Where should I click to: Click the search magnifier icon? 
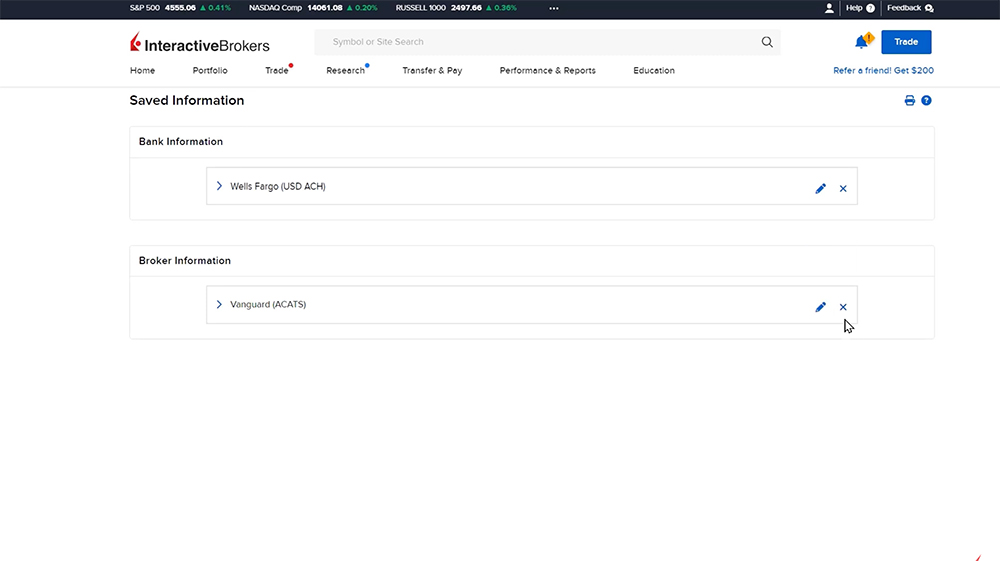pos(767,42)
